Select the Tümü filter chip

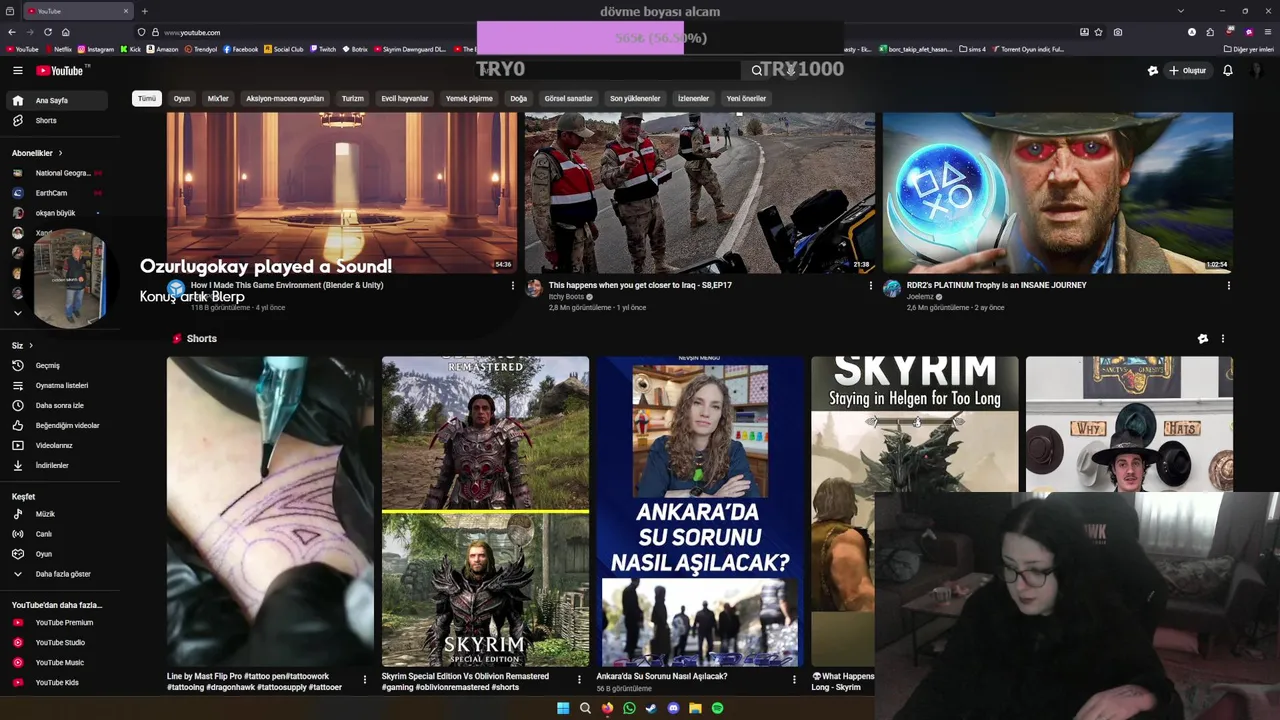tap(147, 98)
